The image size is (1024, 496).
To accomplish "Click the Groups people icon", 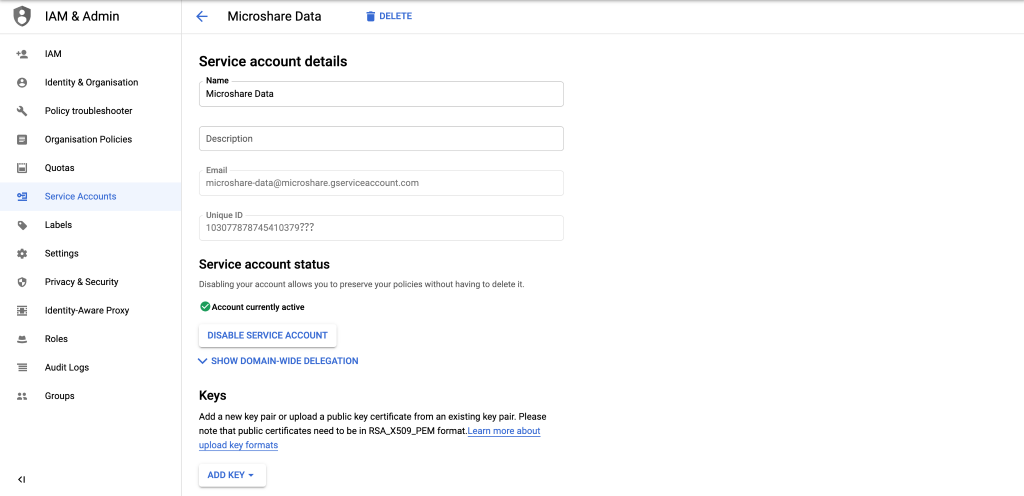I will (x=22, y=396).
